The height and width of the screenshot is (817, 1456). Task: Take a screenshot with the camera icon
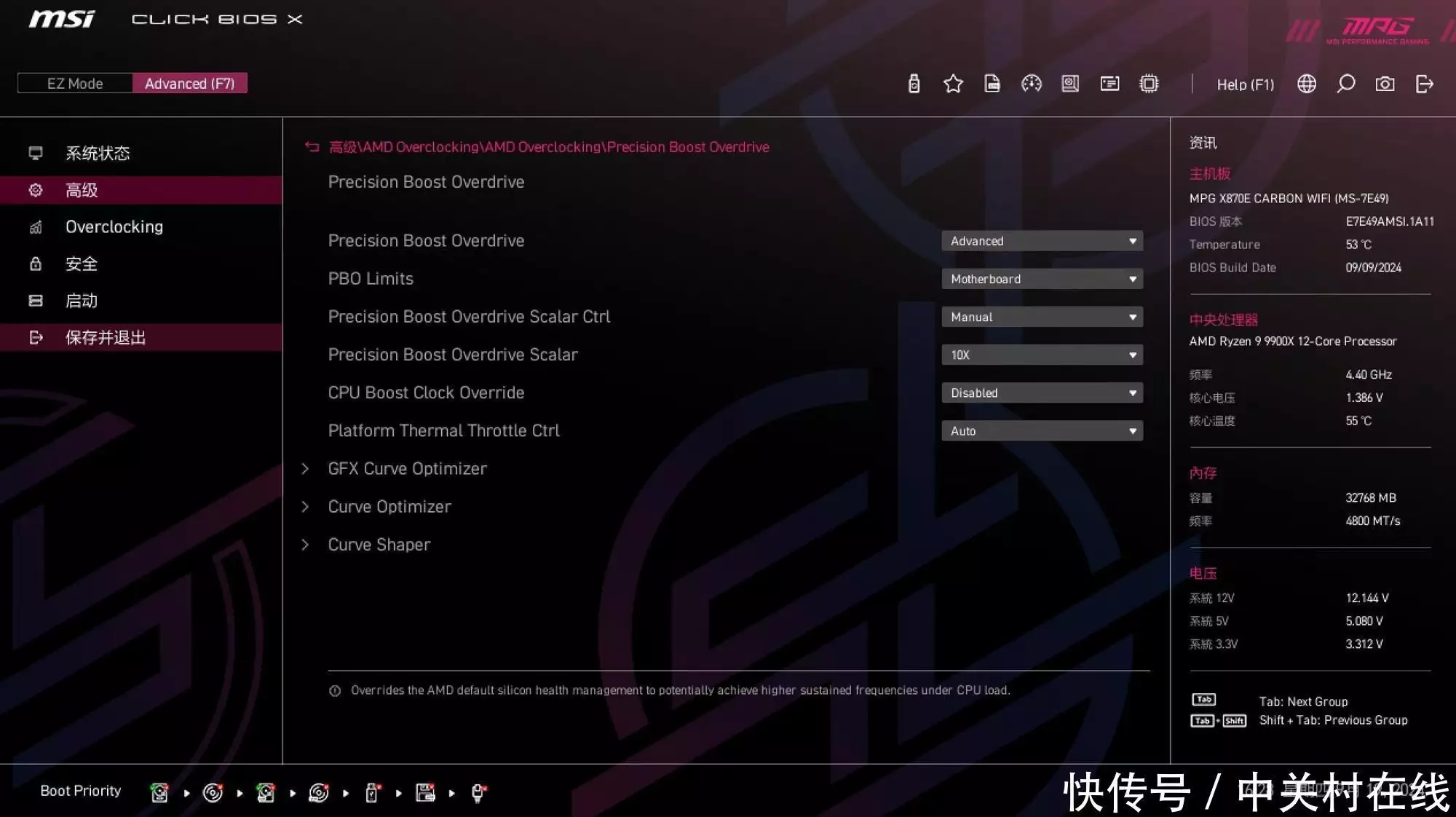coord(1385,84)
